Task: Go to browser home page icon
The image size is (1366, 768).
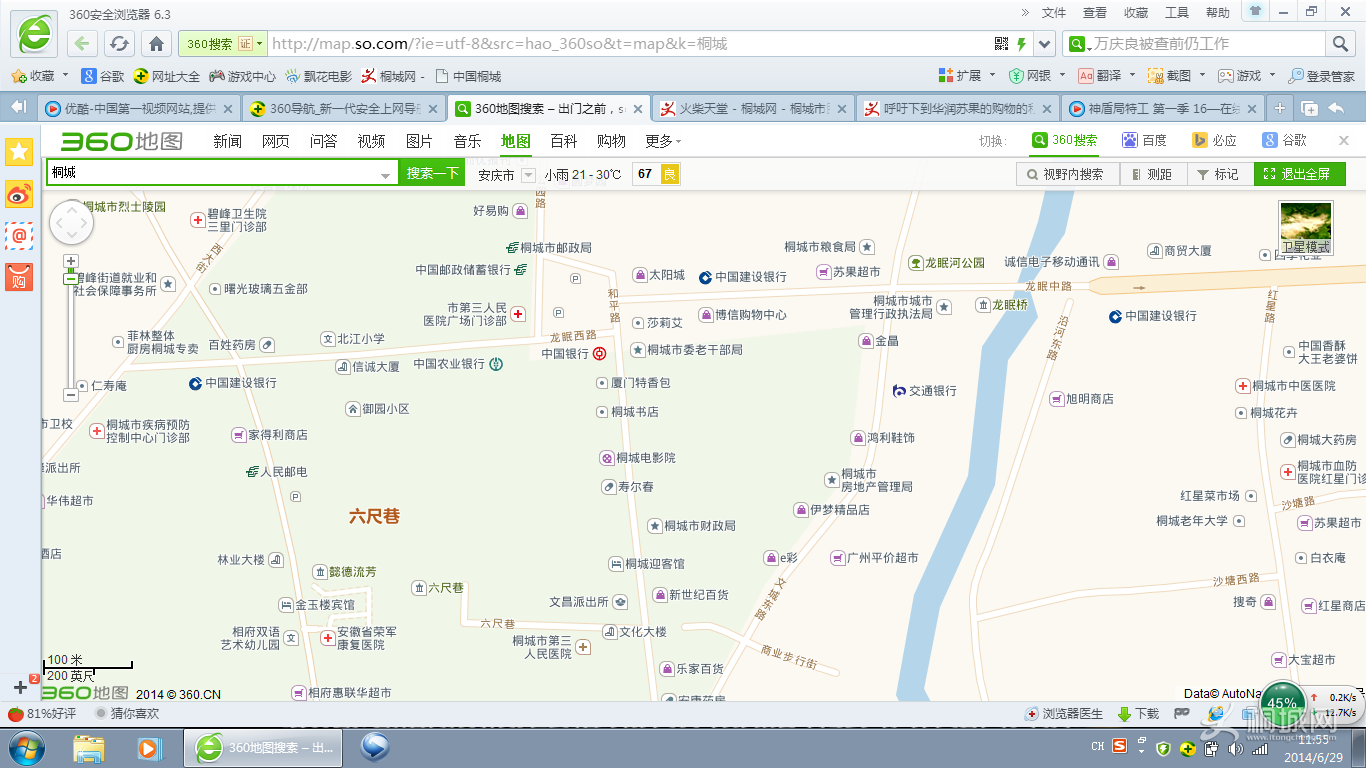Action: pyautogui.click(x=156, y=44)
